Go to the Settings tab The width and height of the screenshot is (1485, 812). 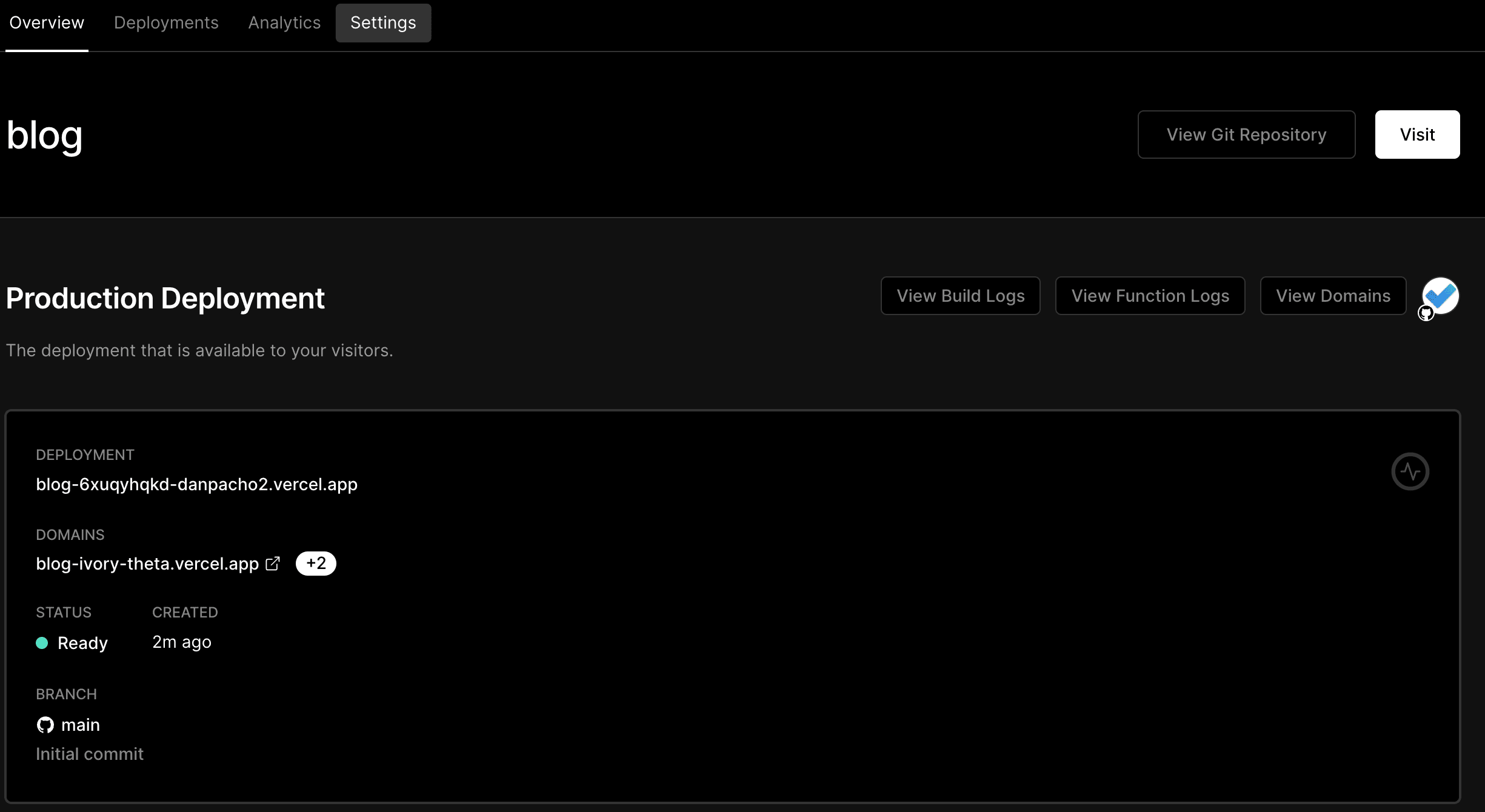tap(383, 23)
